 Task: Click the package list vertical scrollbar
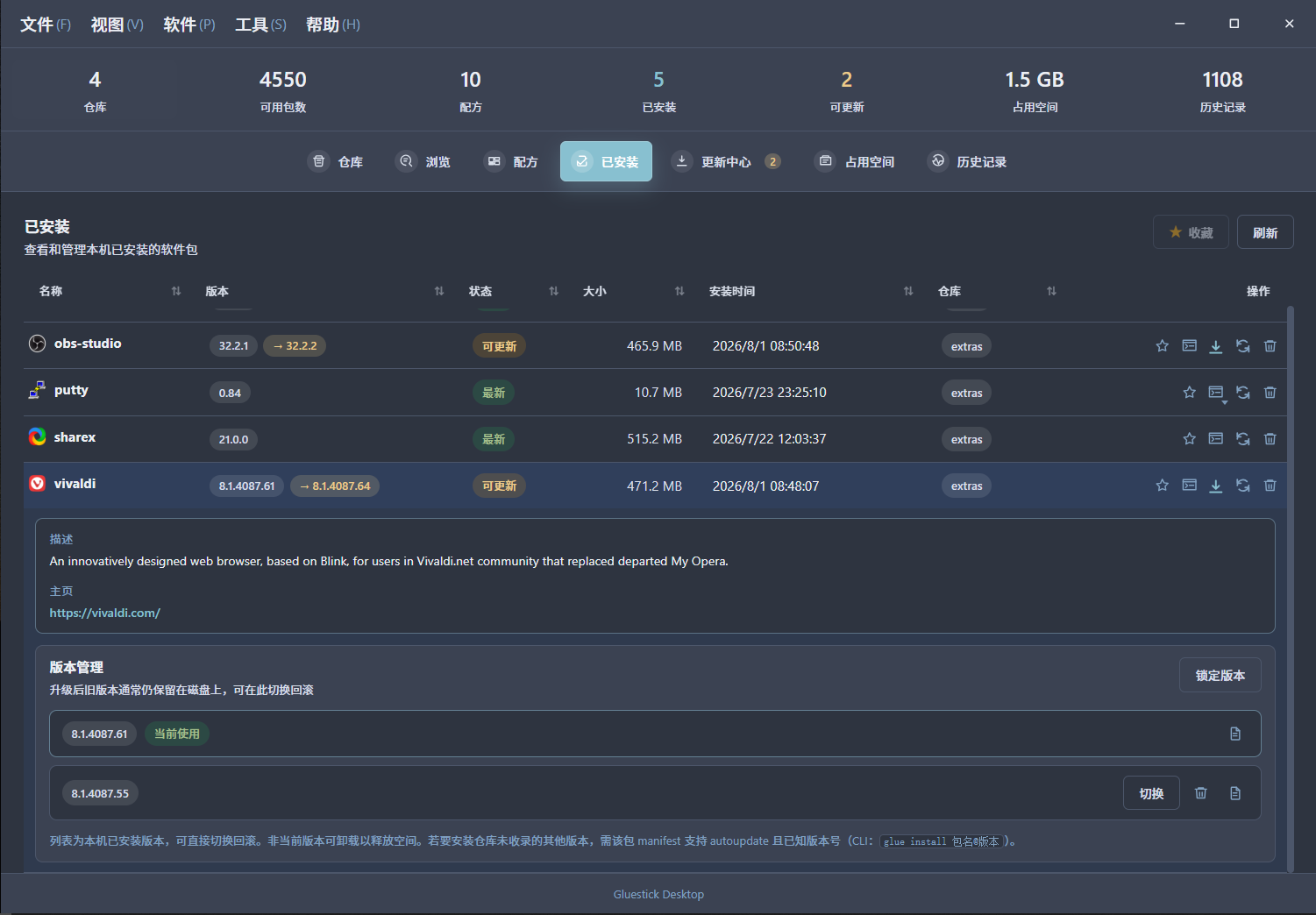[1290, 589]
